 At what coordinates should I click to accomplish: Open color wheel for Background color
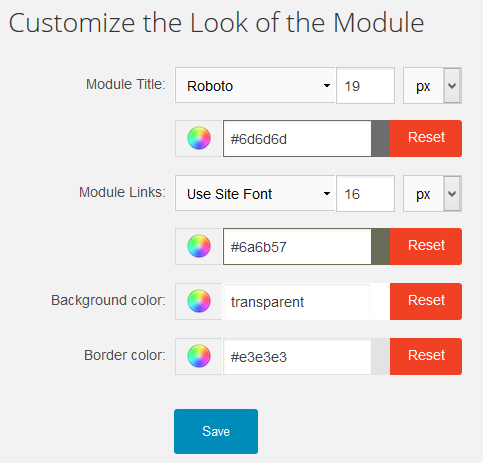[199, 301]
